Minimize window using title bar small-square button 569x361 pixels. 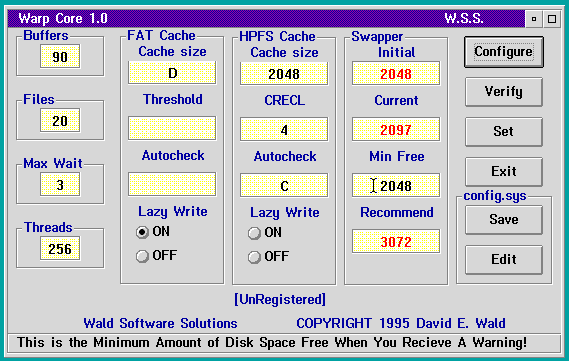pos(534,19)
